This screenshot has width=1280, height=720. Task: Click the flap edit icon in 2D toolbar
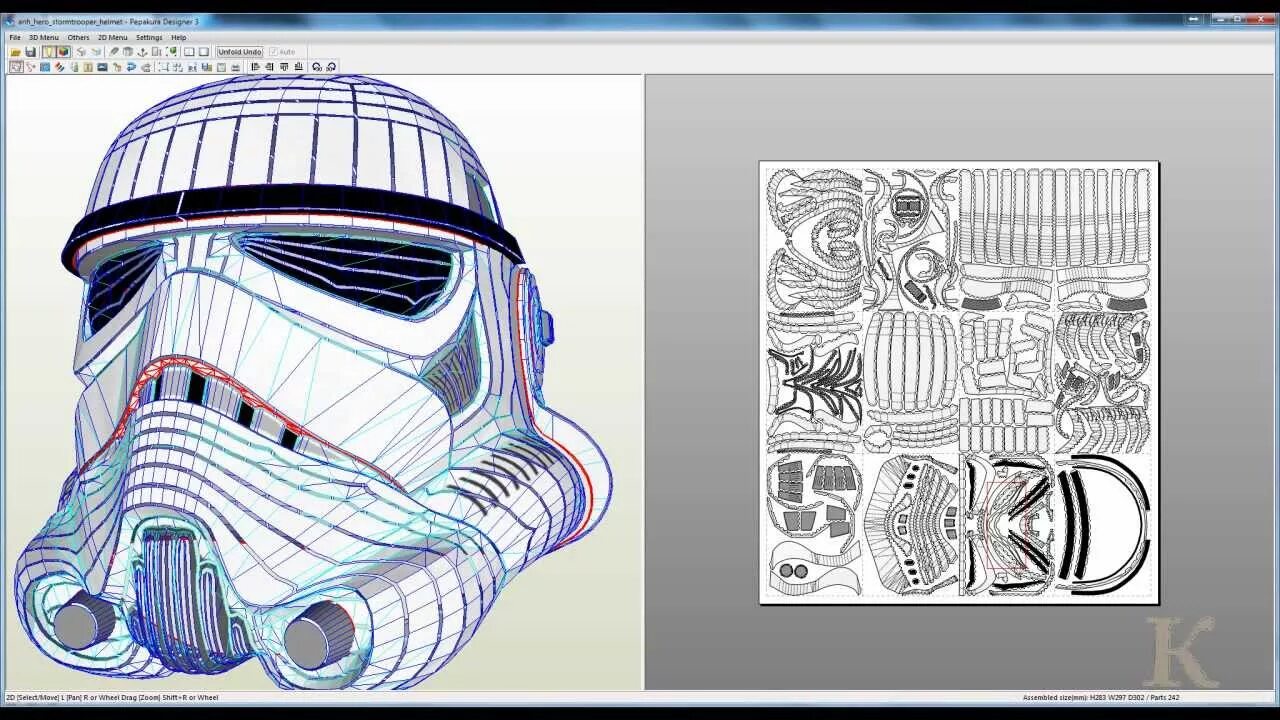click(74, 67)
